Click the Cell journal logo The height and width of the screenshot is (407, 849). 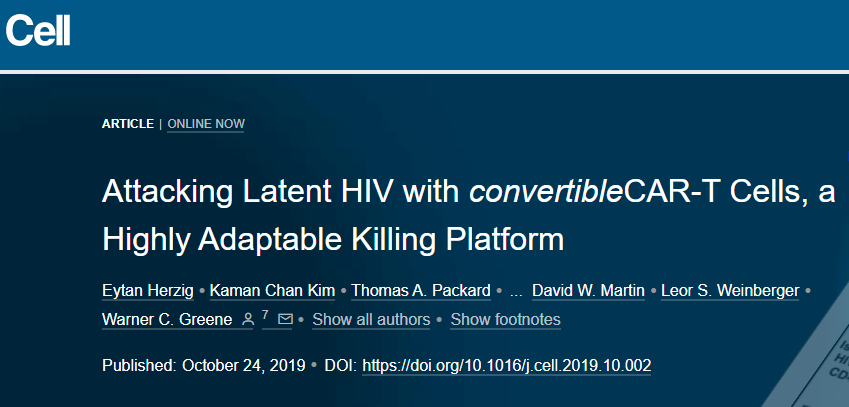38,31
